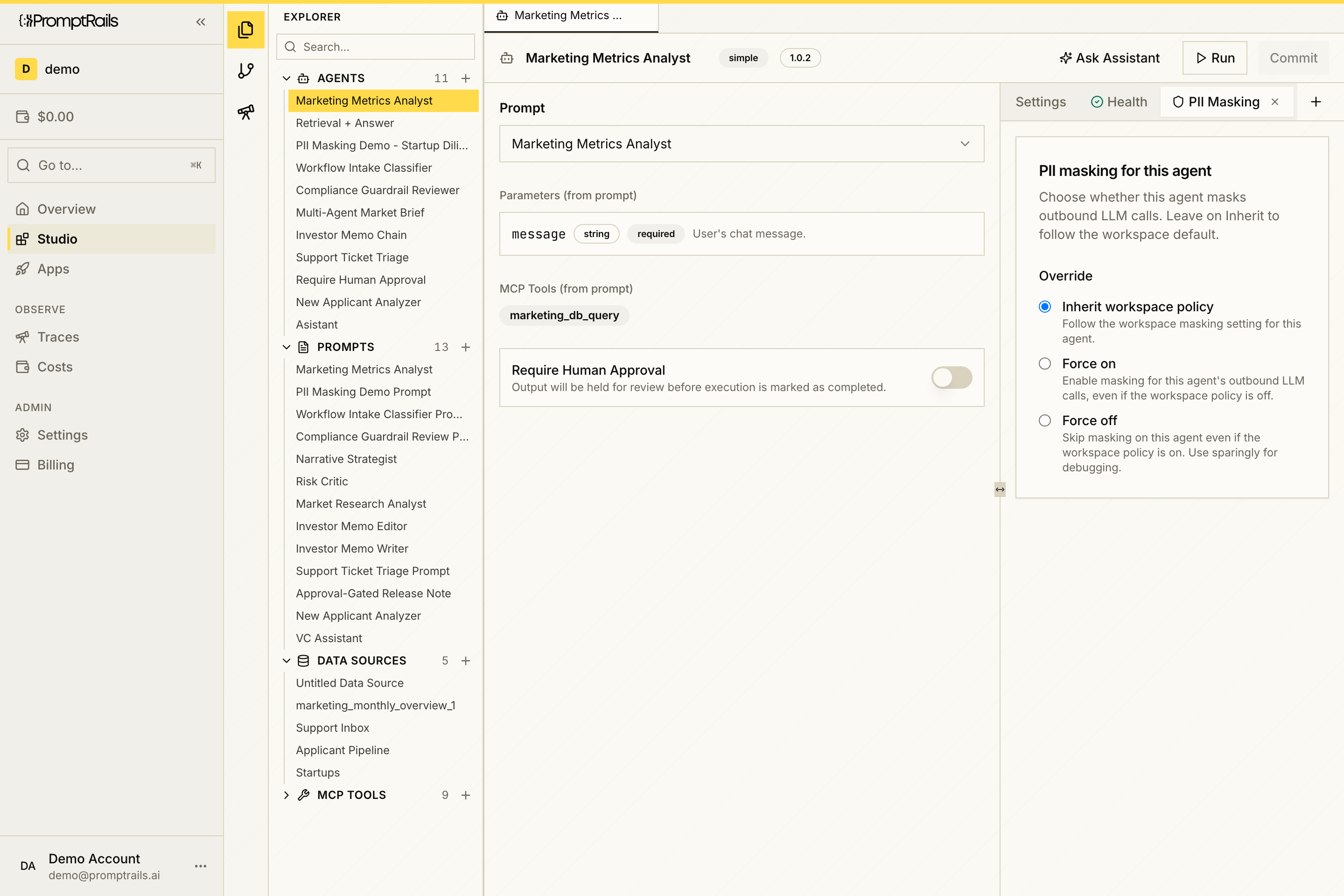Open the Explorer files icon panel
This screenshot has height=896, width=1344.
246,30
